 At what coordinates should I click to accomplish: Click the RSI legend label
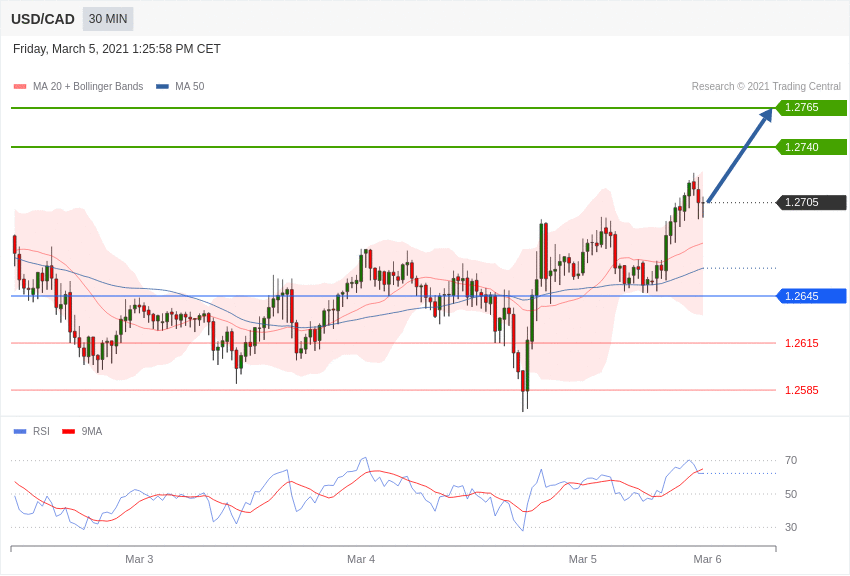[41, 431]
